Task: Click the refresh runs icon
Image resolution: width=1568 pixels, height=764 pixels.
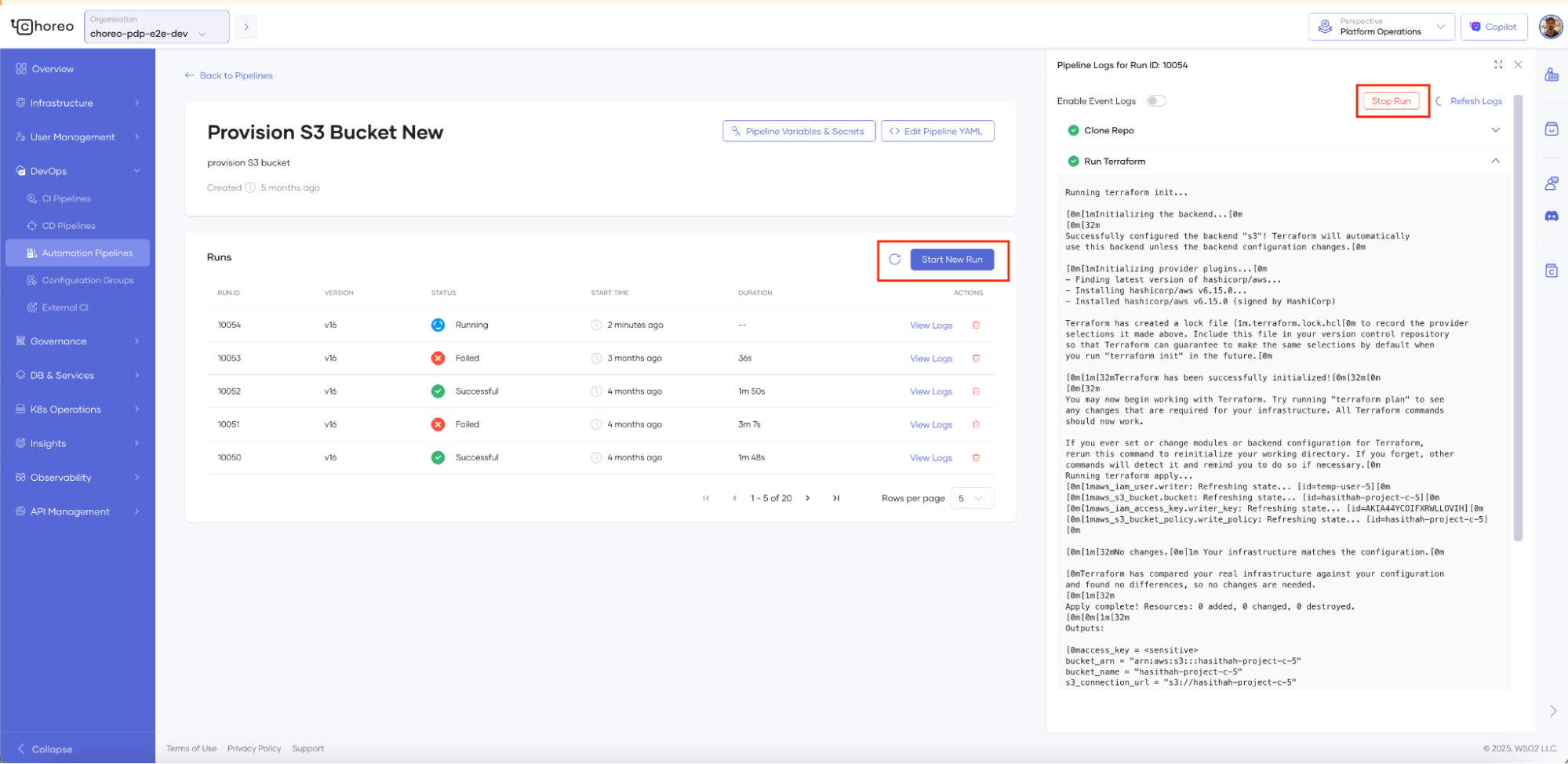Action: pos(894,260)
